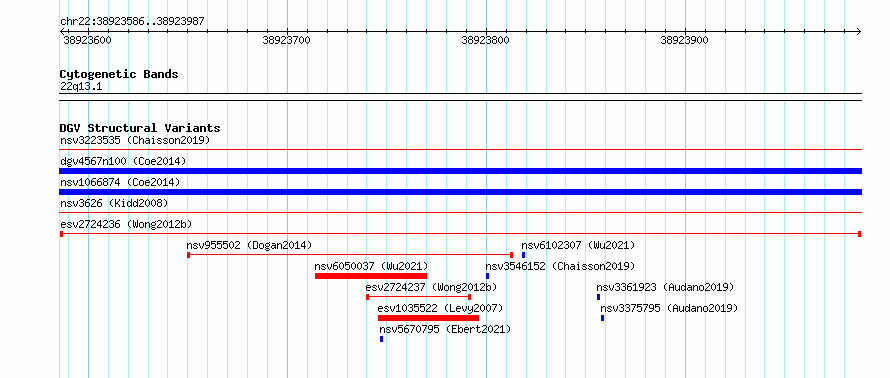Image resolution: width=890 pixels, height=378 pixels.
Task: Click the nsv3626 (Kidd2008) label
Action: (x=114, y=203)
